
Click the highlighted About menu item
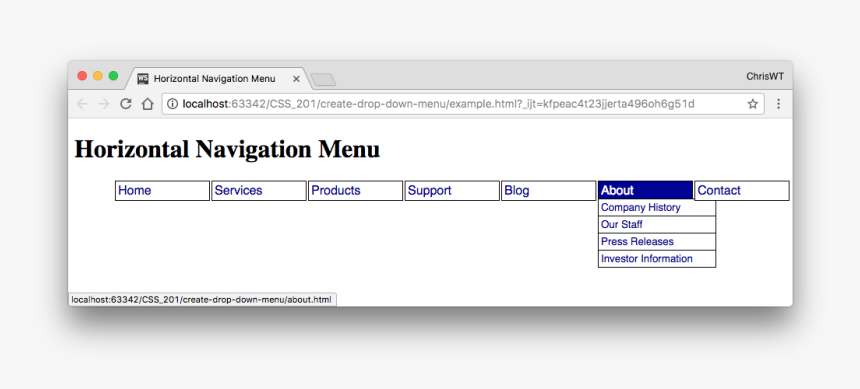(645, 190)
